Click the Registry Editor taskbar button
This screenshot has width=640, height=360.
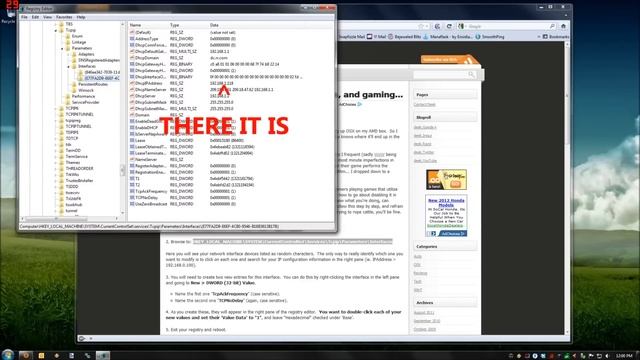click(103, 355)
